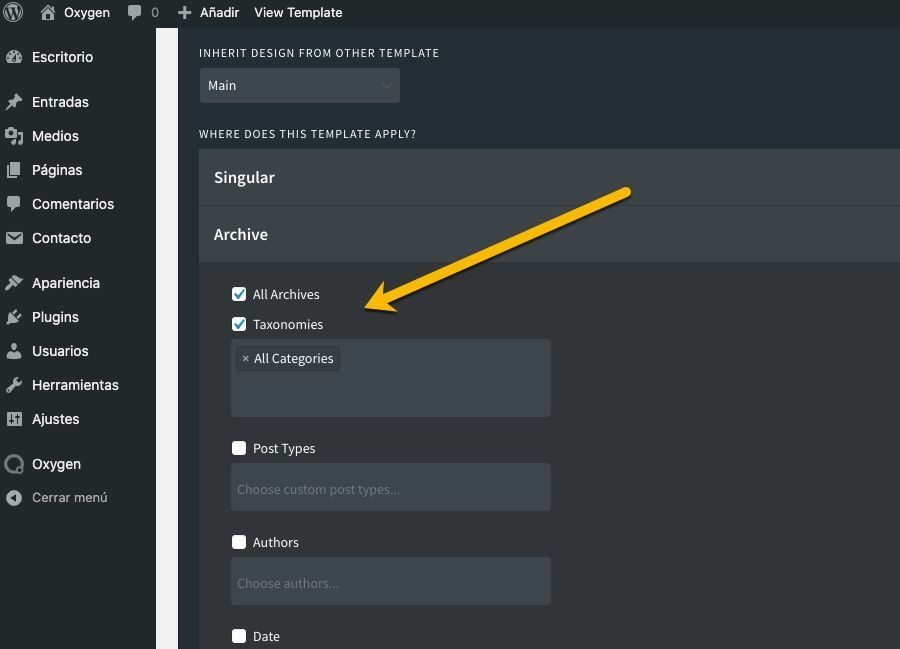Click the Oxygen home site icon
This screenshot has height=649, width=900.
point(48,13)
